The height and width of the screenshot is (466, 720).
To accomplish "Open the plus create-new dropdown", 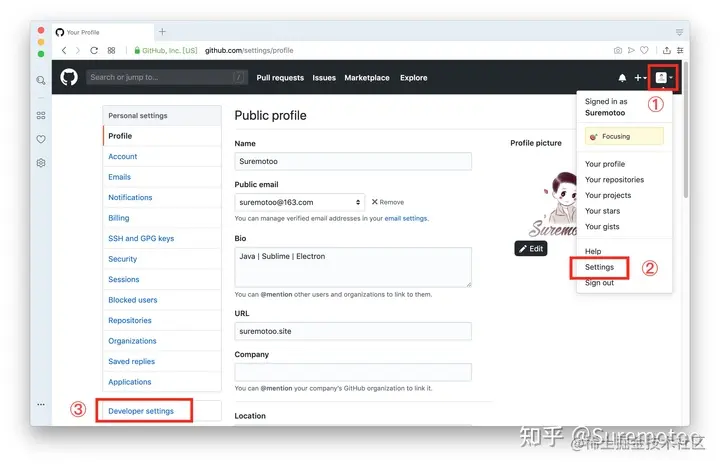I will tap(640, 78).
